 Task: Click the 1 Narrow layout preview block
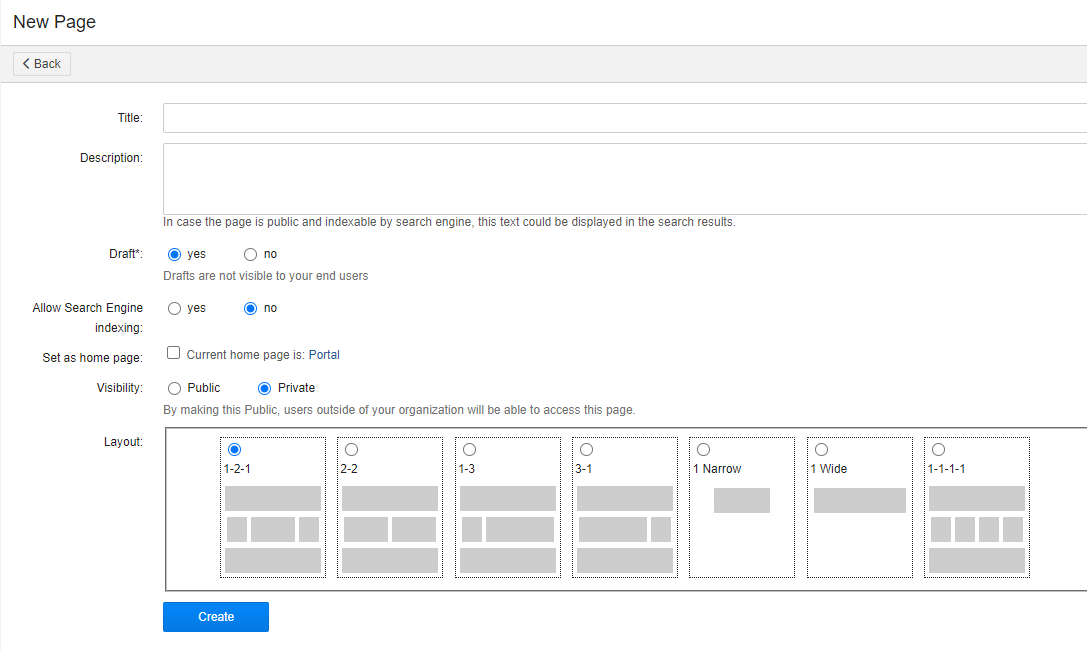[742, 500]
